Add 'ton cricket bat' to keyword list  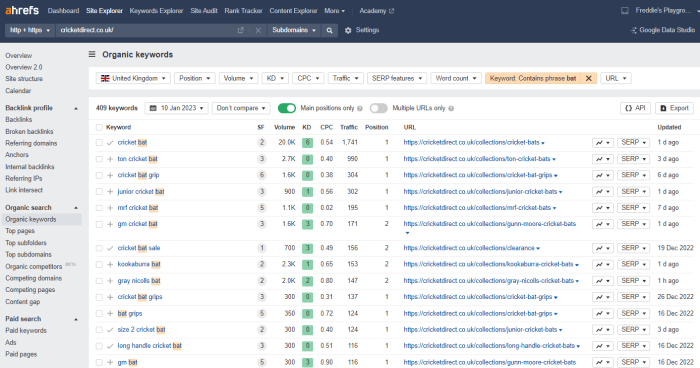(x=110, y=159)
